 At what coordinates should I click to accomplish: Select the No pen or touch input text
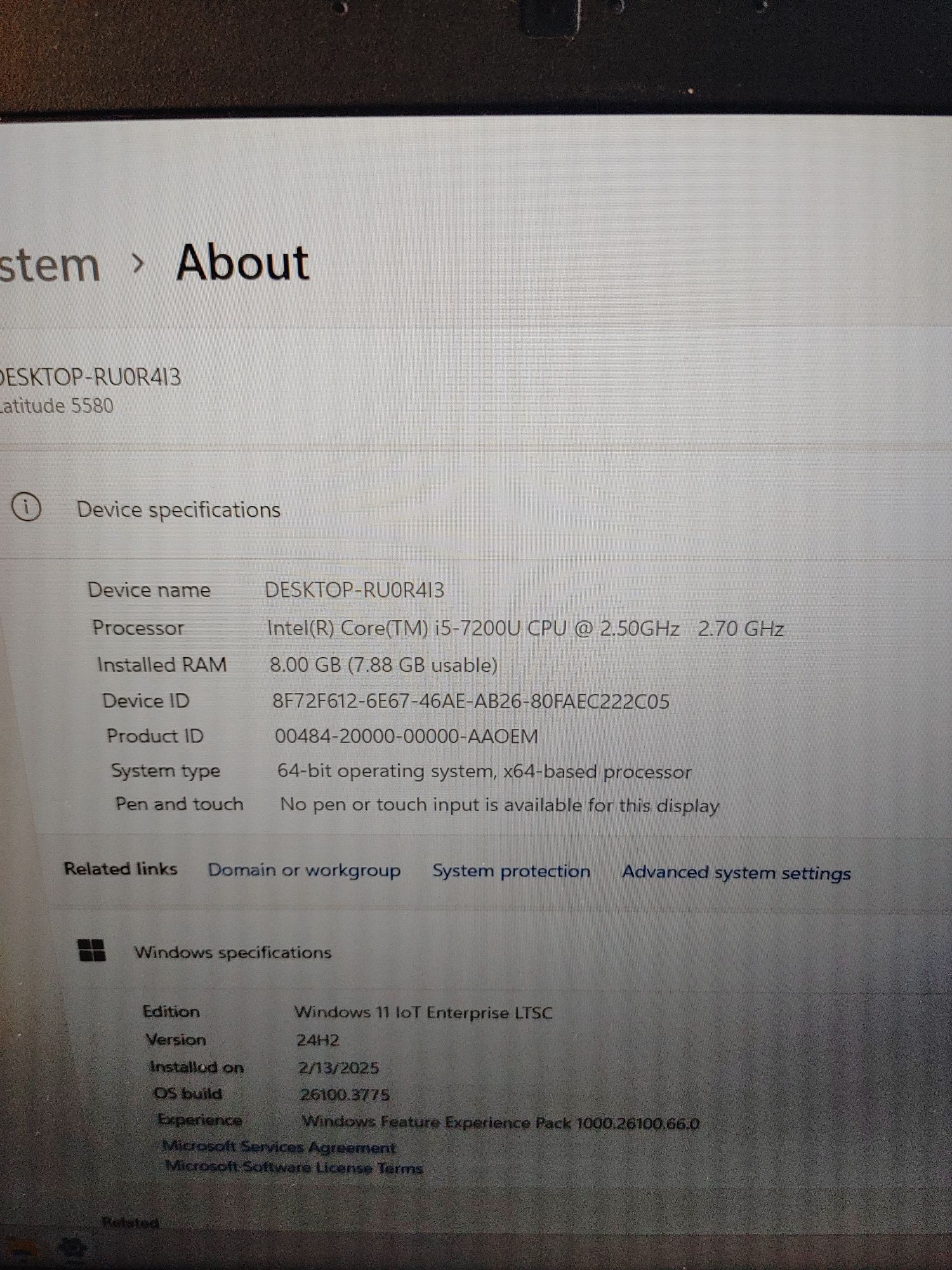499,805
